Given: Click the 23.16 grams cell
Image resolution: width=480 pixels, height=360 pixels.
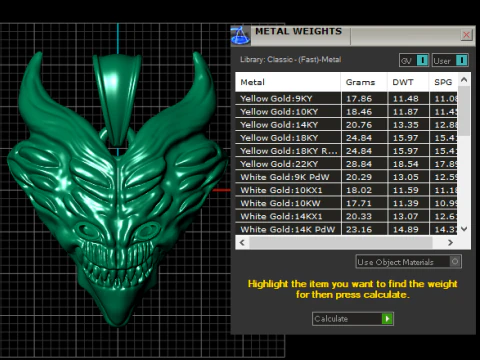Looking at the screenshot, I should (364, 229).
